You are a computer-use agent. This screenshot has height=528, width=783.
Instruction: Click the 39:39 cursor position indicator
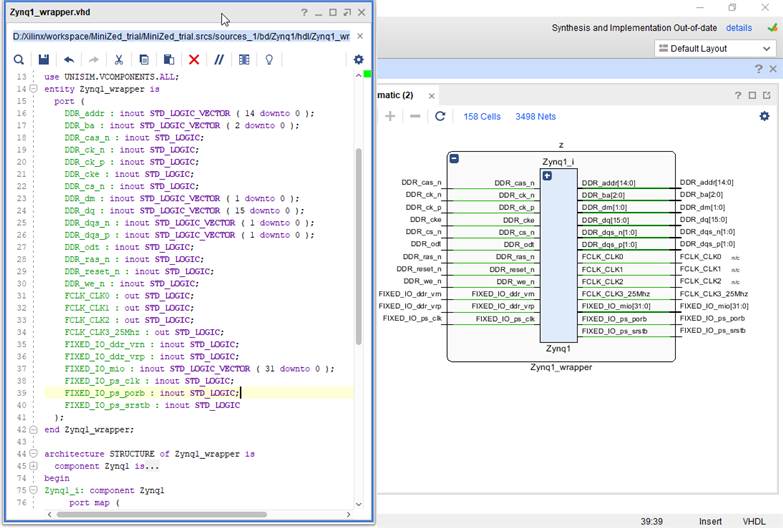click(x=652, y=522)
